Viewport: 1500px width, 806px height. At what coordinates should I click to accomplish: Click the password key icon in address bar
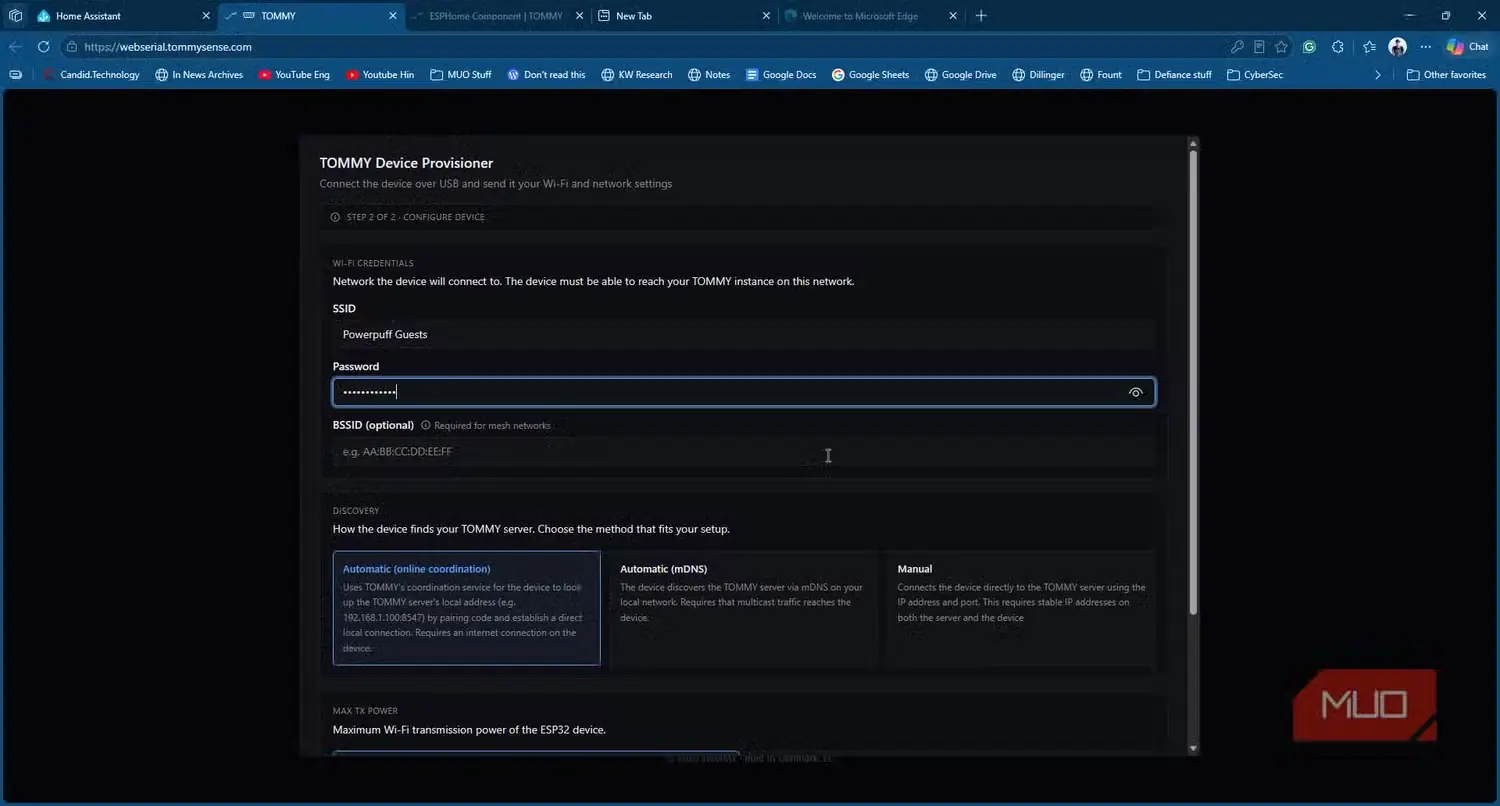tap(1237, 47)
